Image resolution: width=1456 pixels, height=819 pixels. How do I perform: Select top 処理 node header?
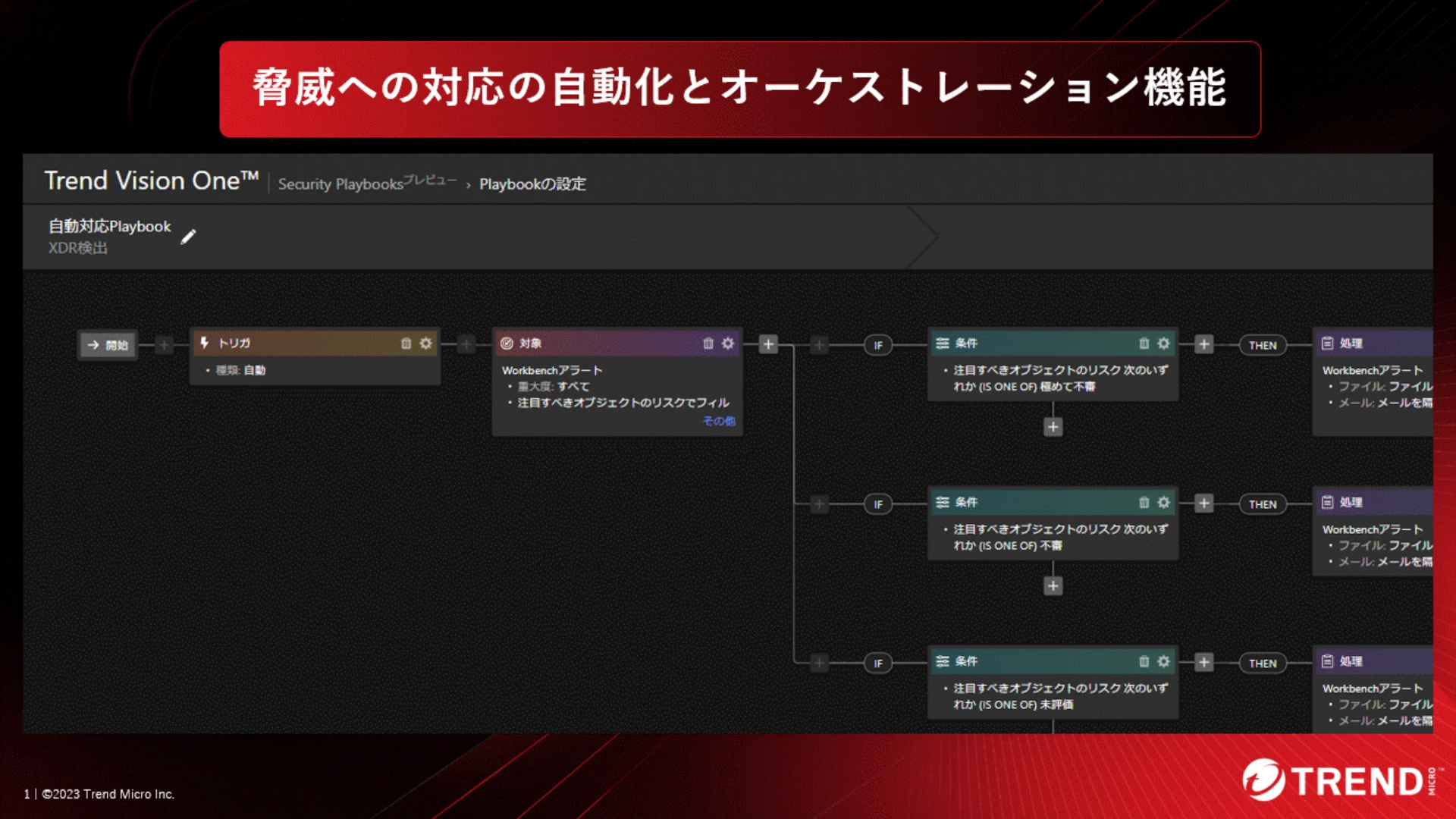(1373, 344)
